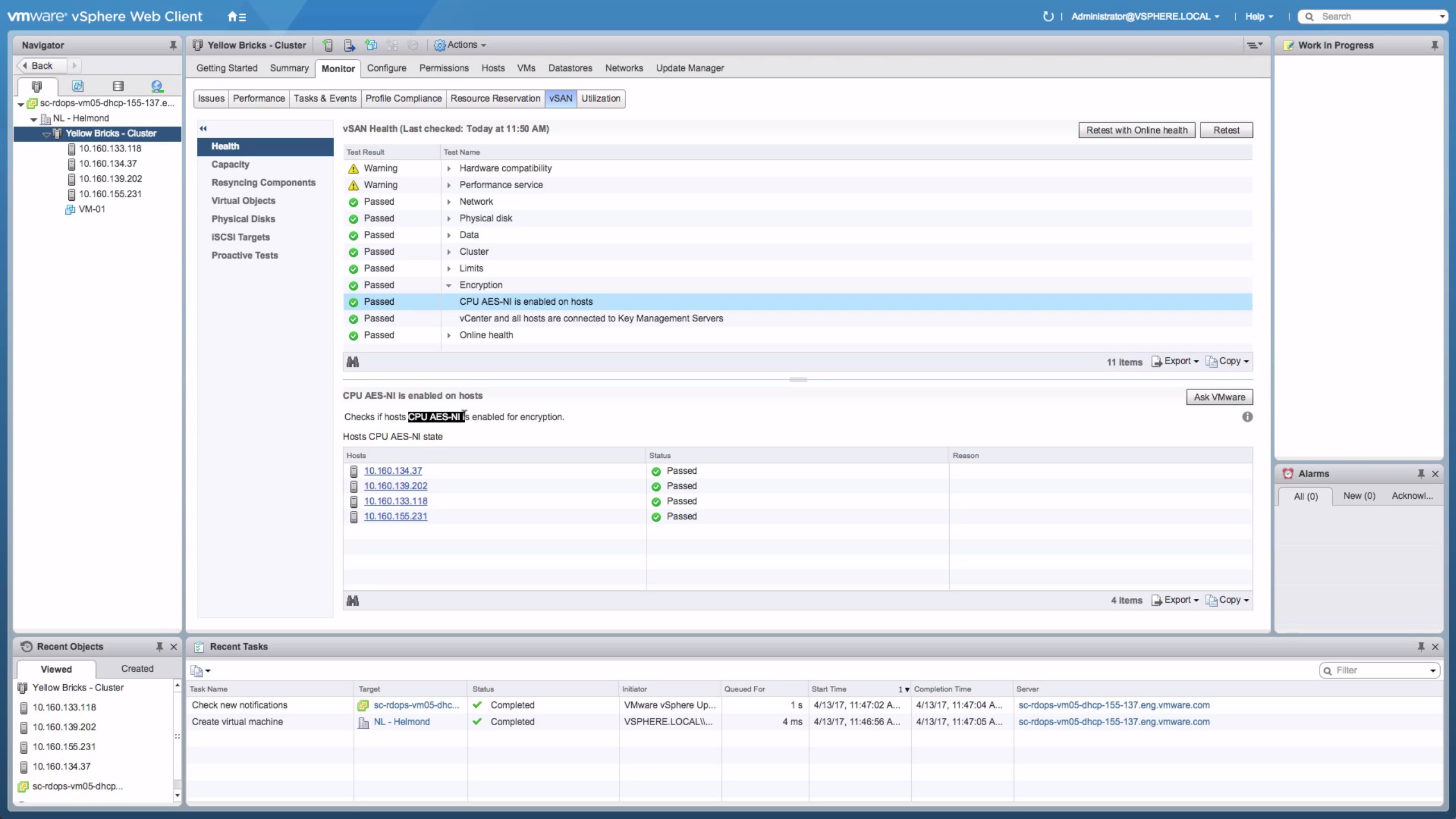Open the Recent Tasks copy menu icon
The height and width of the screenshot is (819, 1456).
pos(200,671)
